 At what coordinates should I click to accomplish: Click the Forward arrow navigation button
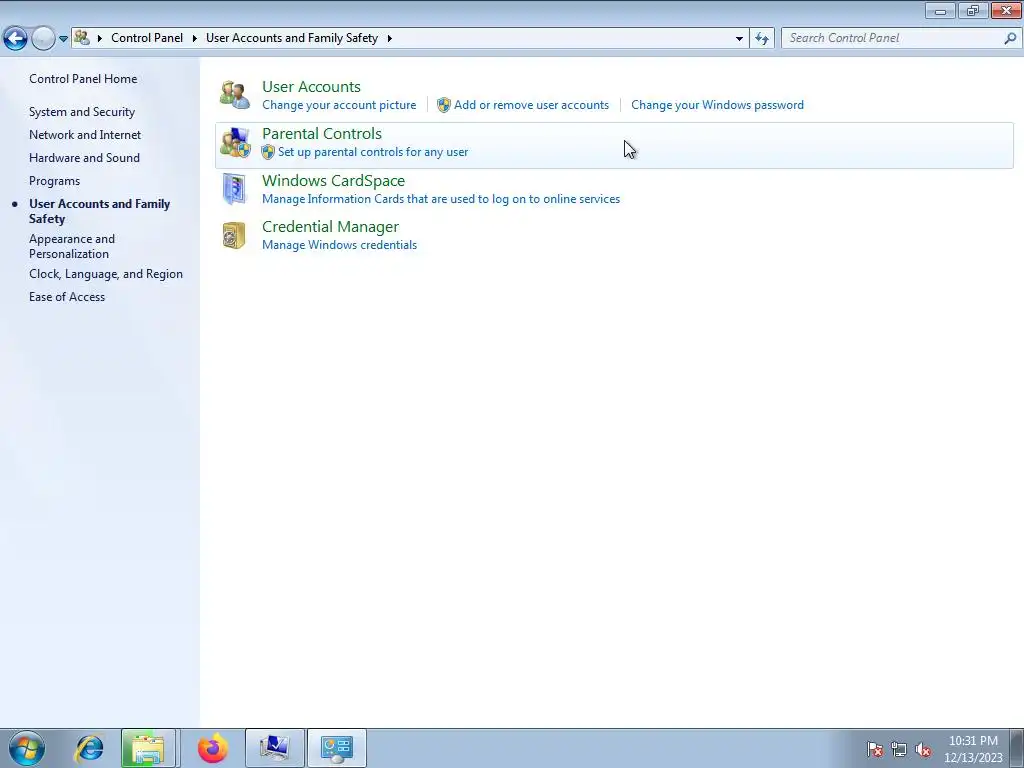tap(43, 39)
